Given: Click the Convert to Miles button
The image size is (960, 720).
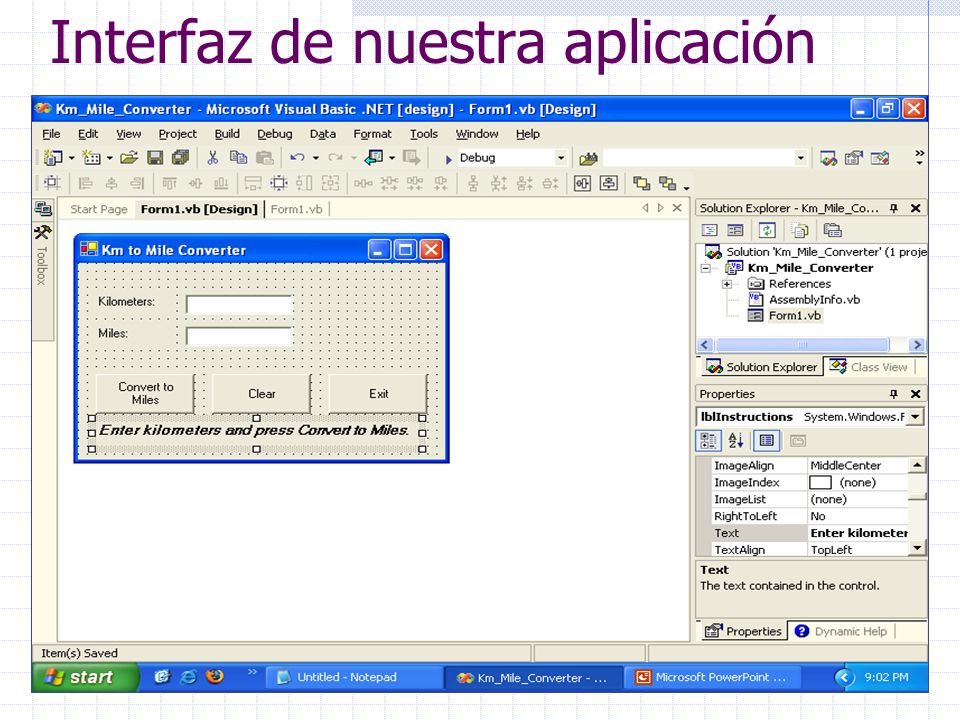Looking at the screenshot, I should tap(145, 393).
